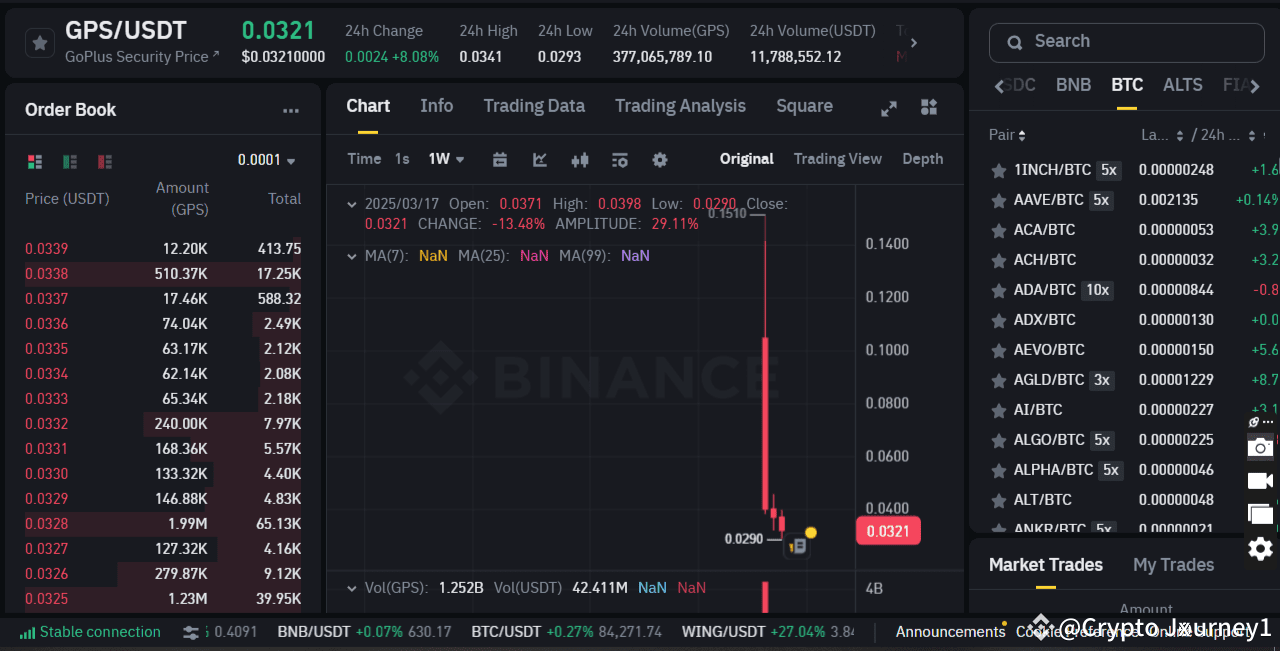
Task: Open the Announcements link in the footer
Action: point(950,632)
